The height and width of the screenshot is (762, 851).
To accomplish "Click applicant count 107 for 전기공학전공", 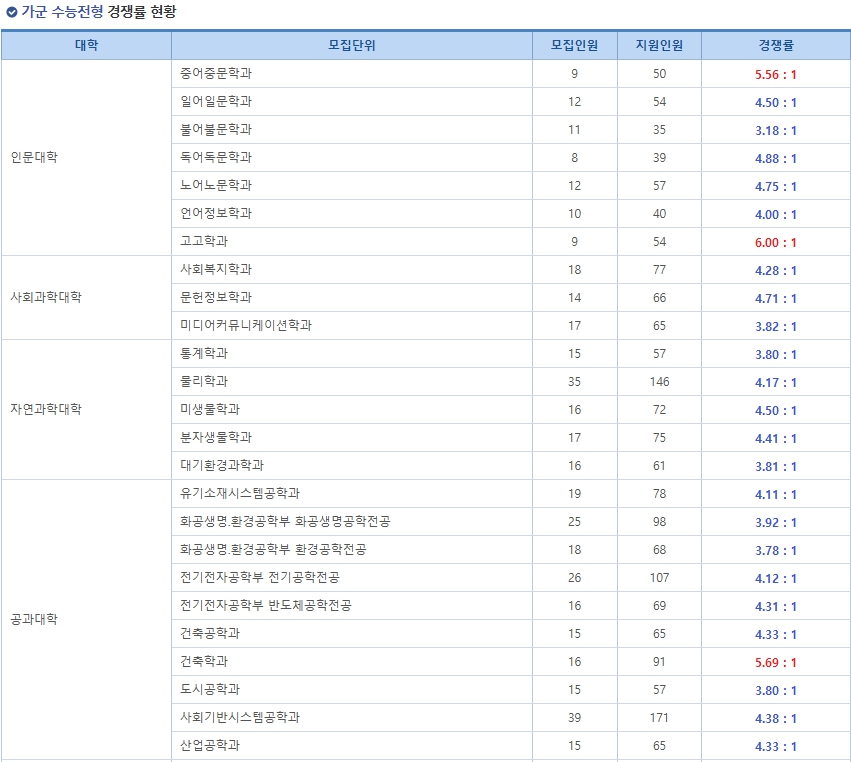I will tap(659, 577).
